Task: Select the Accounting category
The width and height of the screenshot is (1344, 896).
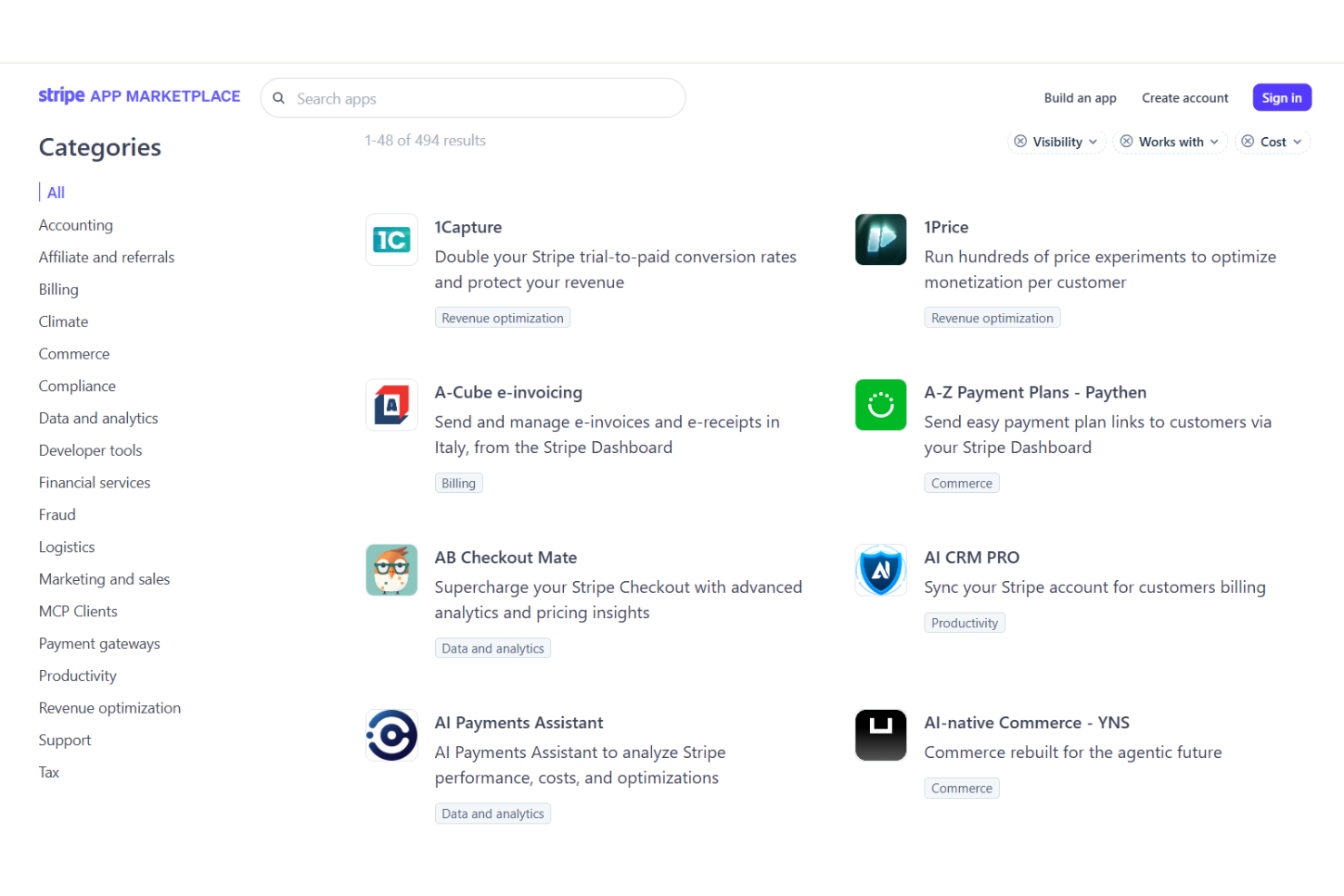Action: (x=75, y=224)
